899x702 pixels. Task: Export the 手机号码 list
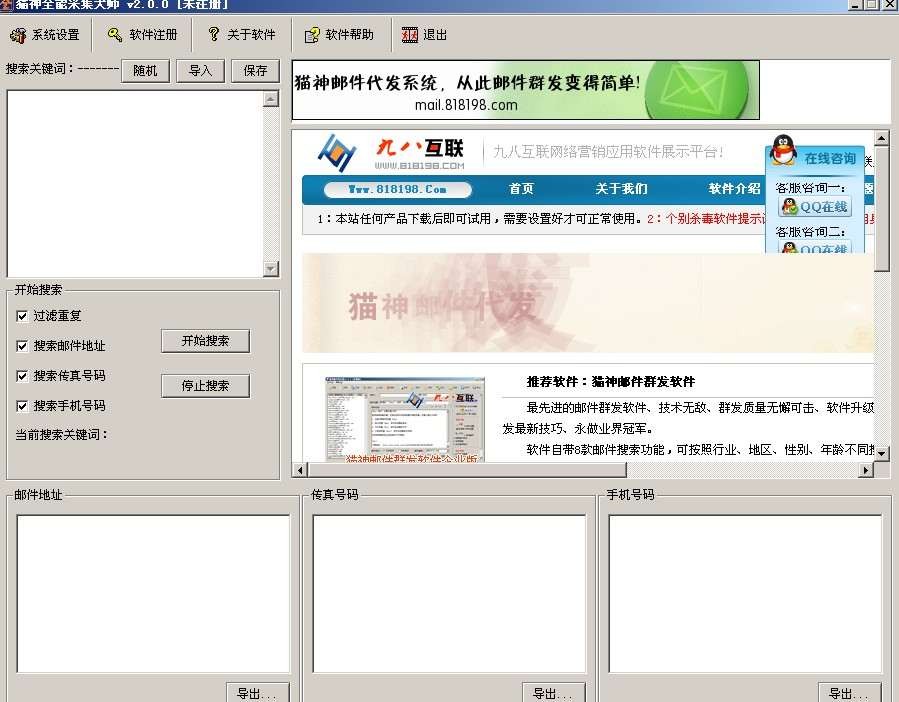pos(849,693)
